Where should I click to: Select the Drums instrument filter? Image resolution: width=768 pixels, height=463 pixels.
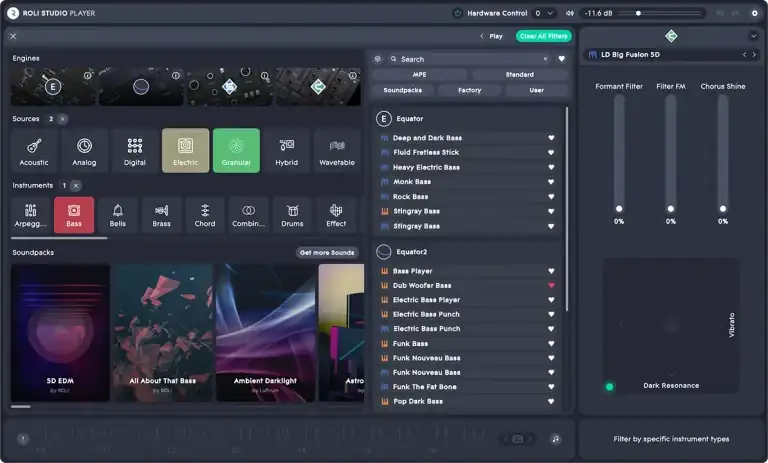pyautogui.click(x=292, y=215)
